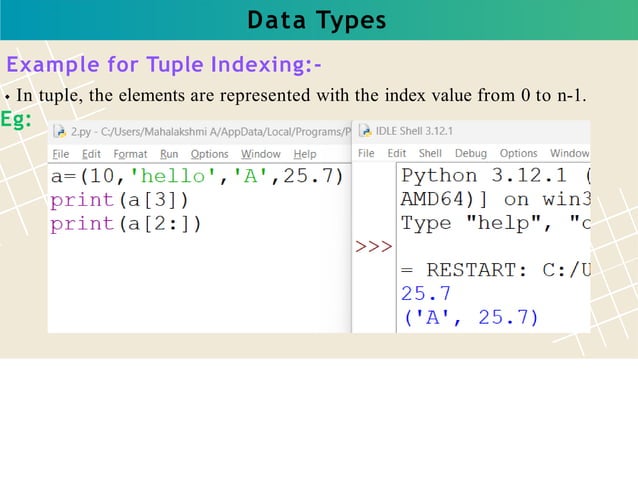Viewport: 638px width, 478px height.
Task: Click the Data Types slide title
Action: click(x=317, y=20)
